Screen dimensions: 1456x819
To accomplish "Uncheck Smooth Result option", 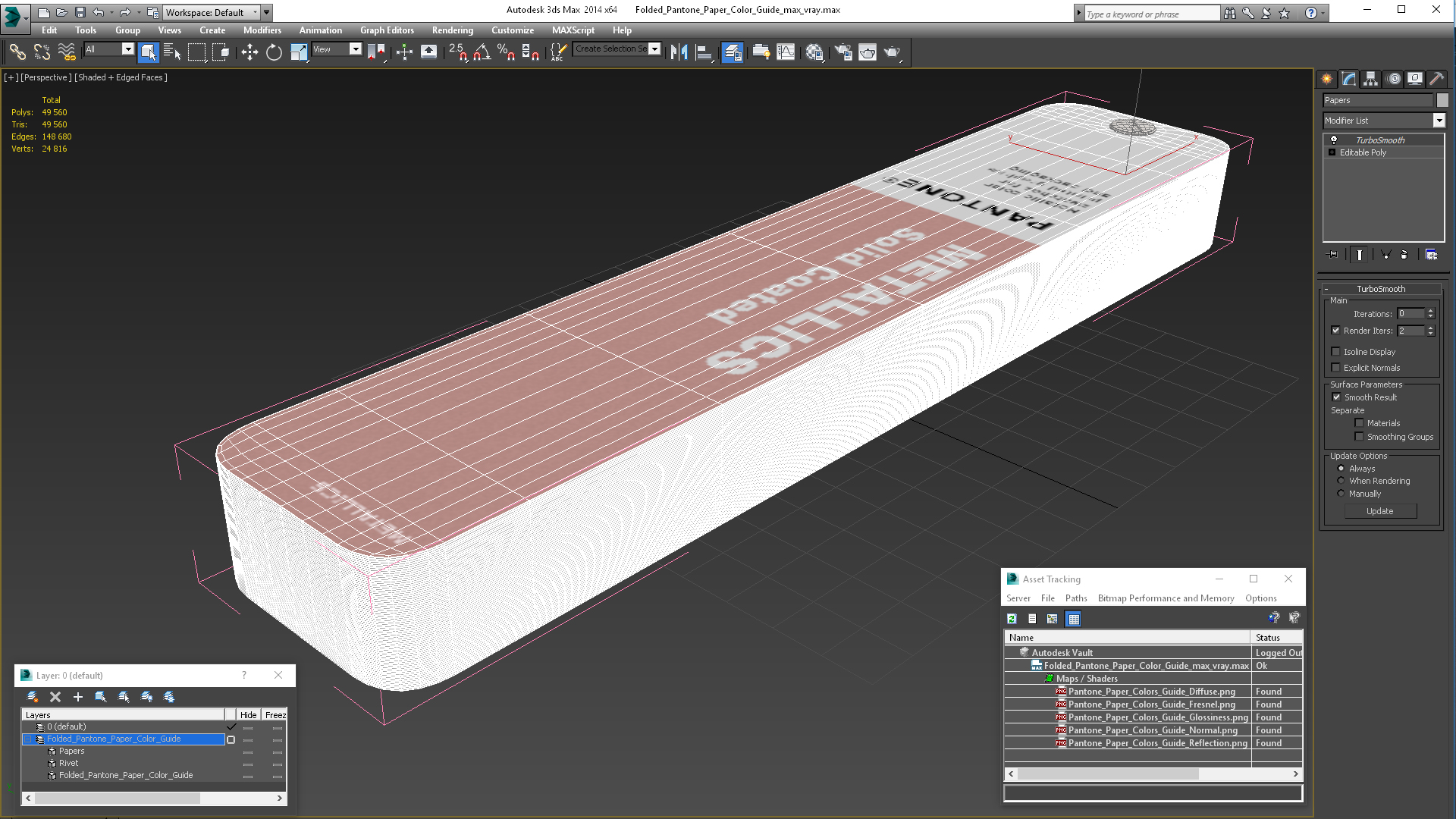I will tap(1337, 397).
